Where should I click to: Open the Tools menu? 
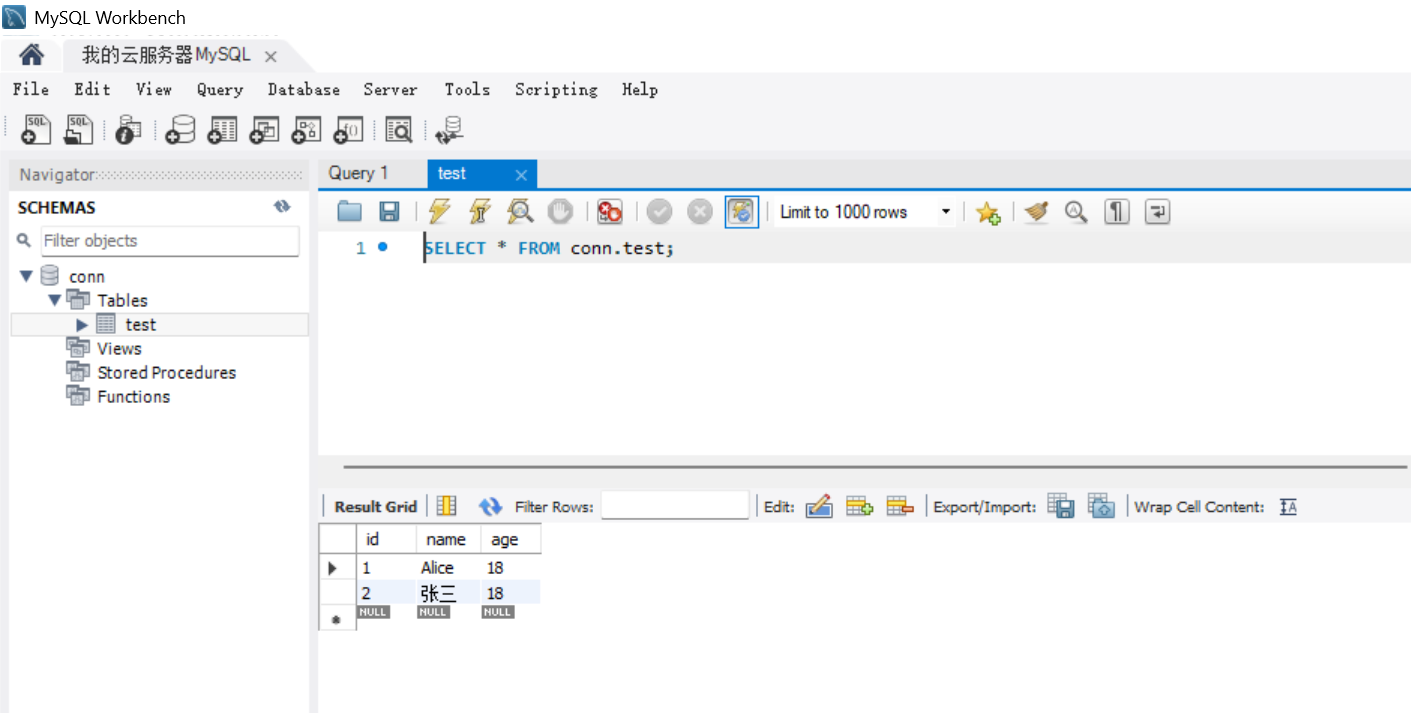tap(467, 89)
